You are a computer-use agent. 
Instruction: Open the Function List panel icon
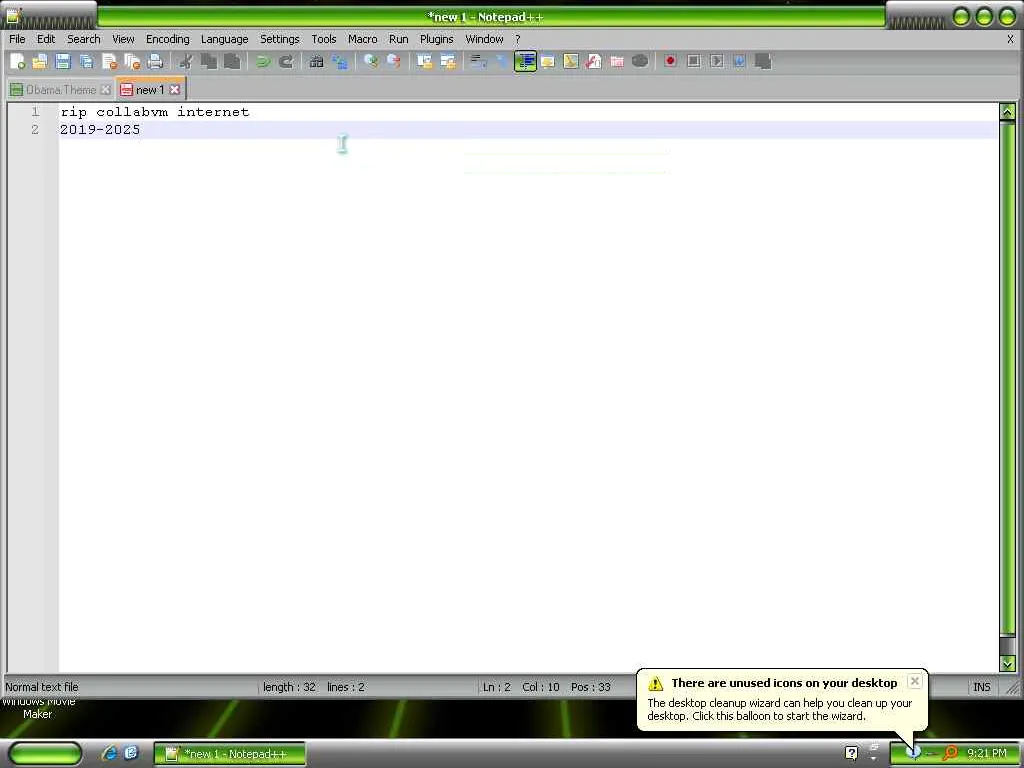[x=594, y=61]
